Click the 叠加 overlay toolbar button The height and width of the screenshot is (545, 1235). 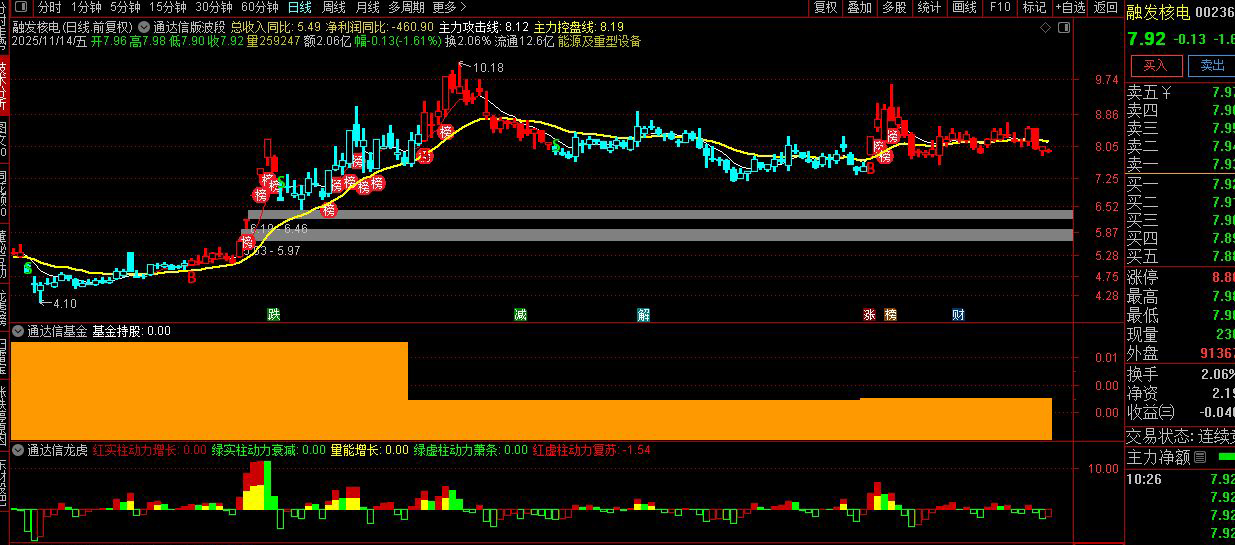[859, 7]
